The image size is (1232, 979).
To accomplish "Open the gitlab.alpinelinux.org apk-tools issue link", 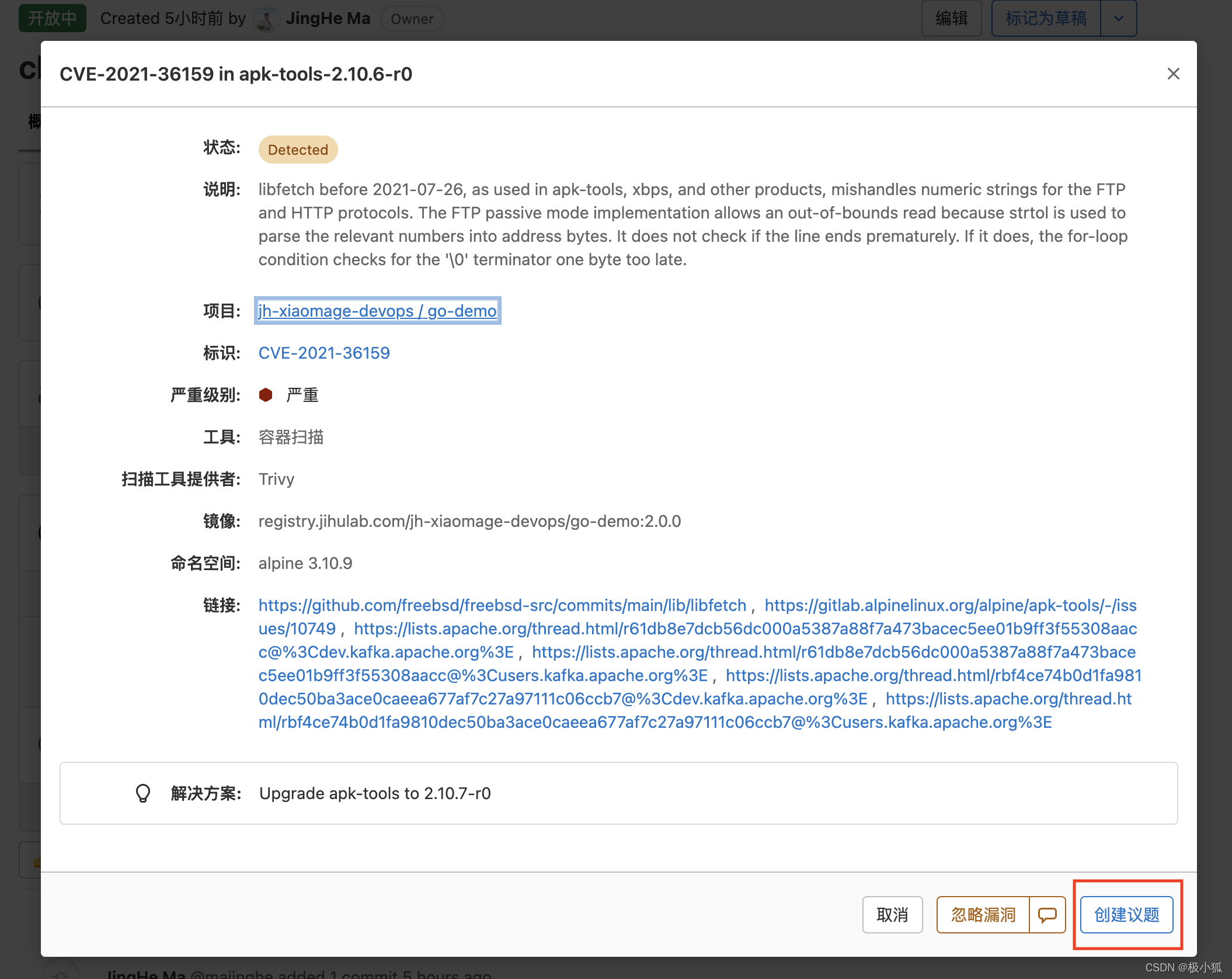I will [x=950, y=605].
